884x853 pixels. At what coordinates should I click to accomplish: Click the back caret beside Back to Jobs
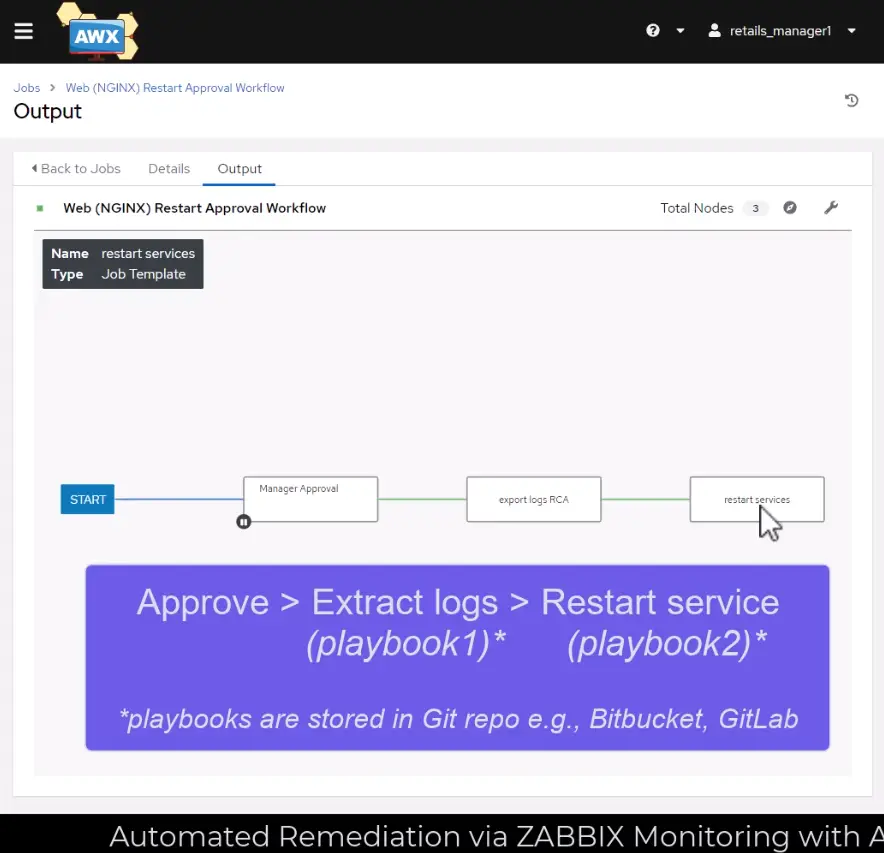pyautogui.click(x=34, y=168)
